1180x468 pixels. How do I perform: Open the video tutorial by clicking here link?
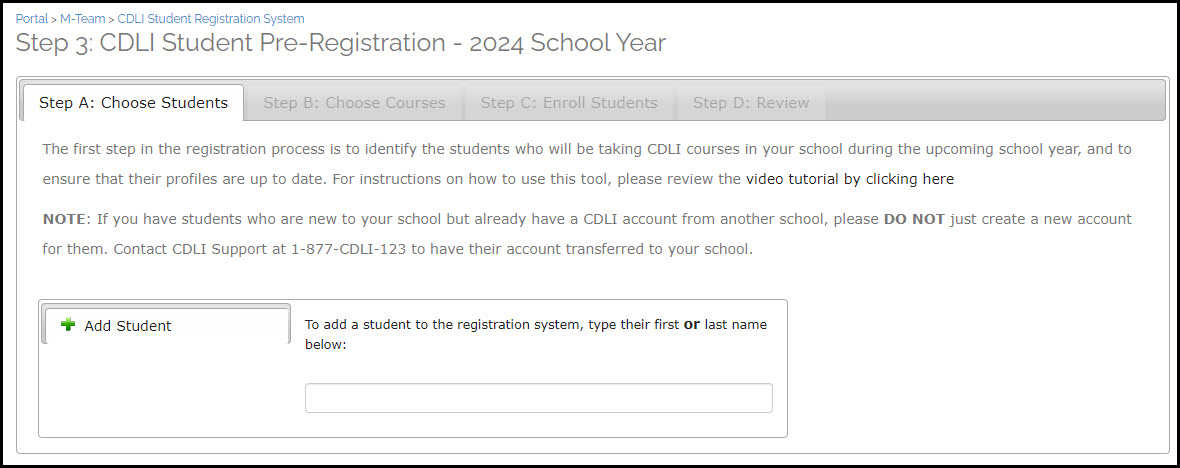850,179
